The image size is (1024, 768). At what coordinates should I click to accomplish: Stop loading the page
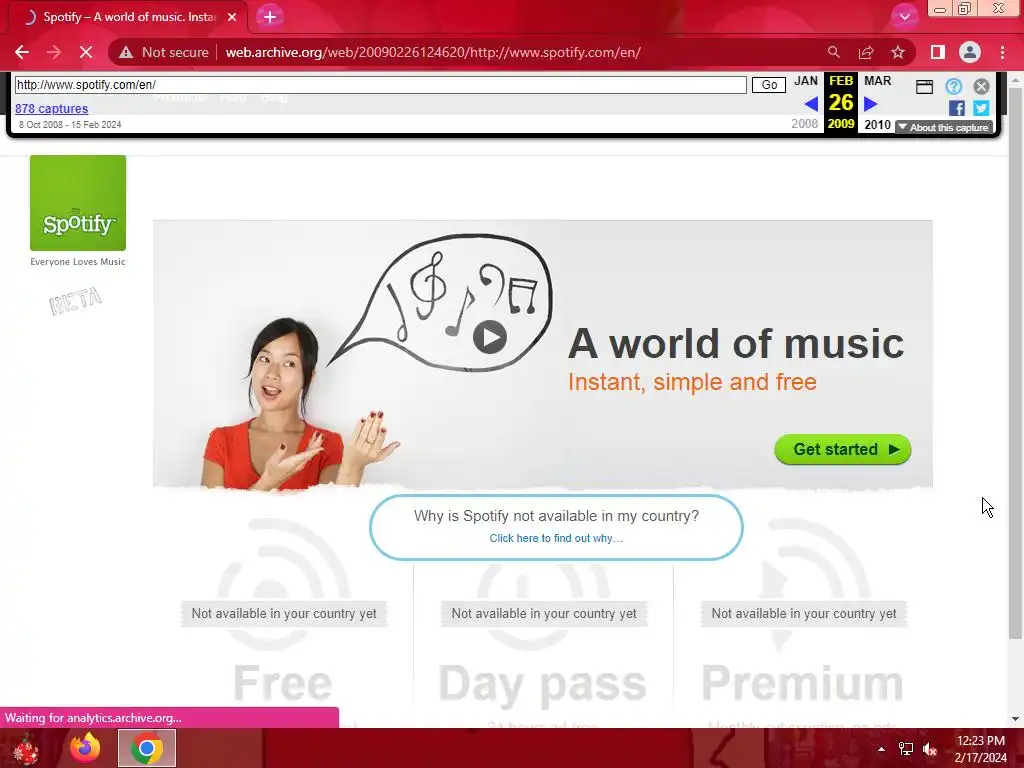click(86, 52)
